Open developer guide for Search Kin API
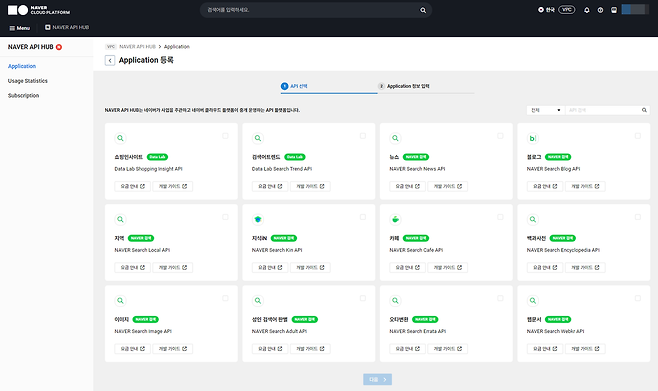 pos(311,268)
